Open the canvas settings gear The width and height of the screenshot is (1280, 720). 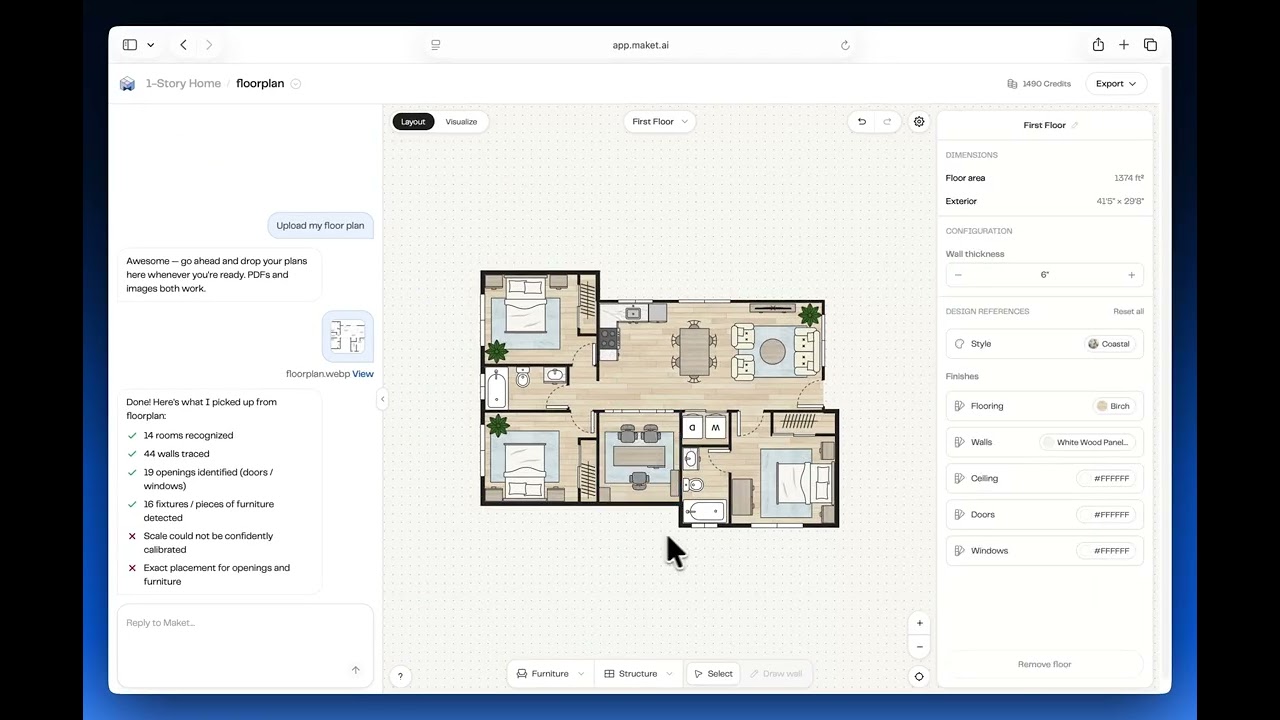pos(919,122)
